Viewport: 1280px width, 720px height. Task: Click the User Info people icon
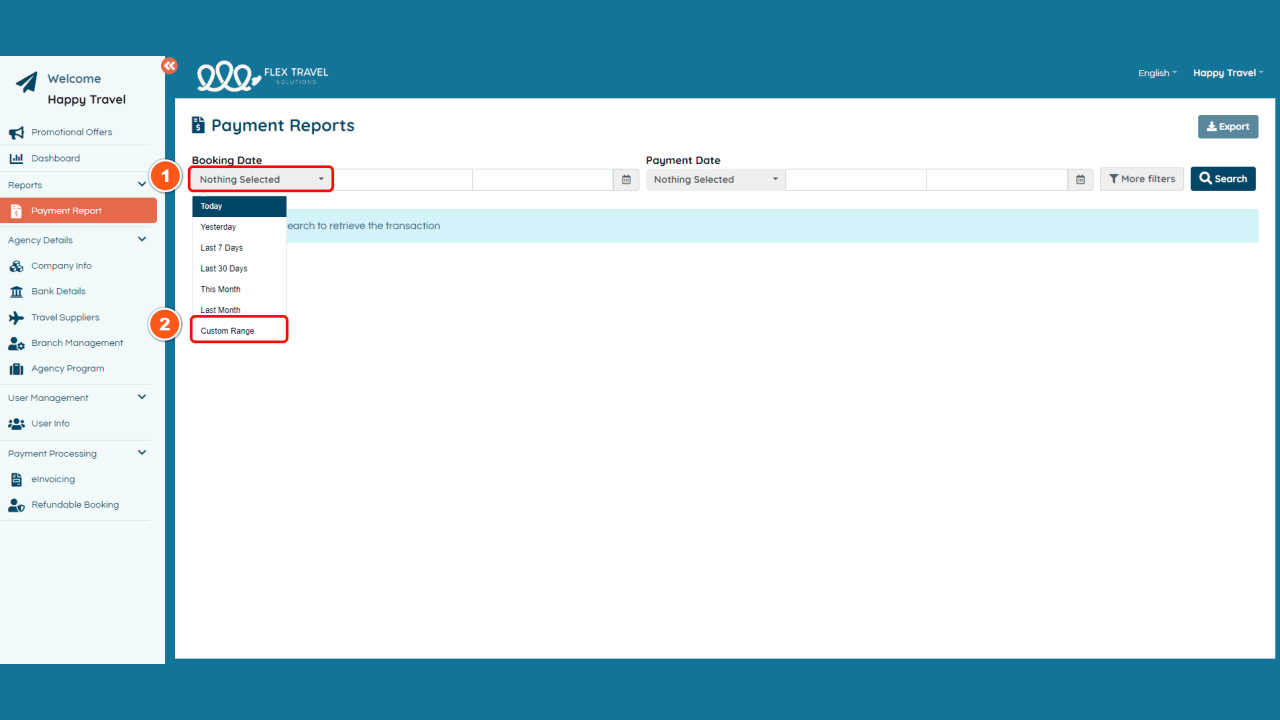16,424
